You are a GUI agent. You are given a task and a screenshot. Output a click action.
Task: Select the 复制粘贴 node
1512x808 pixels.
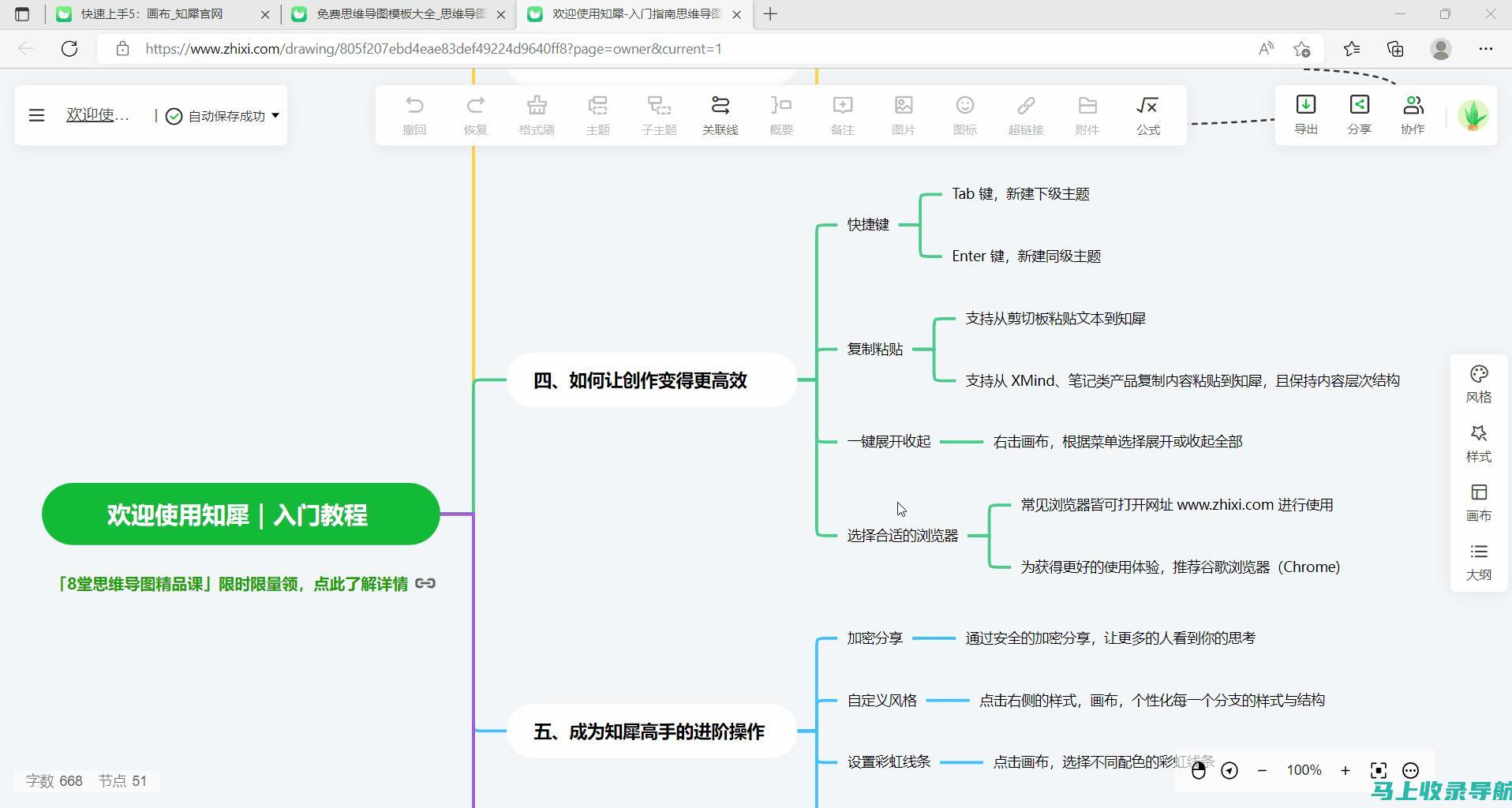pyautogui.click(x=875, y=349)
